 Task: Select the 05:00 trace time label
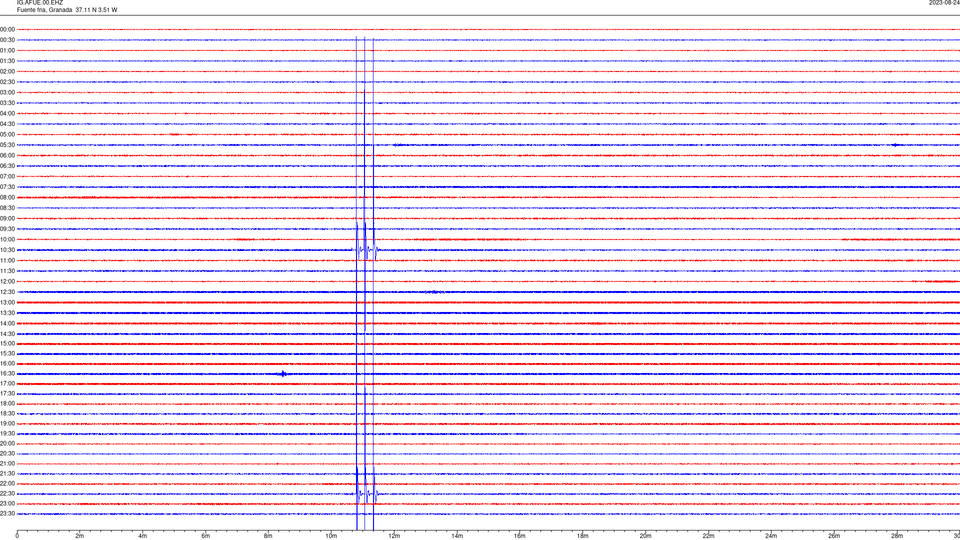click(x=7, y=135)
